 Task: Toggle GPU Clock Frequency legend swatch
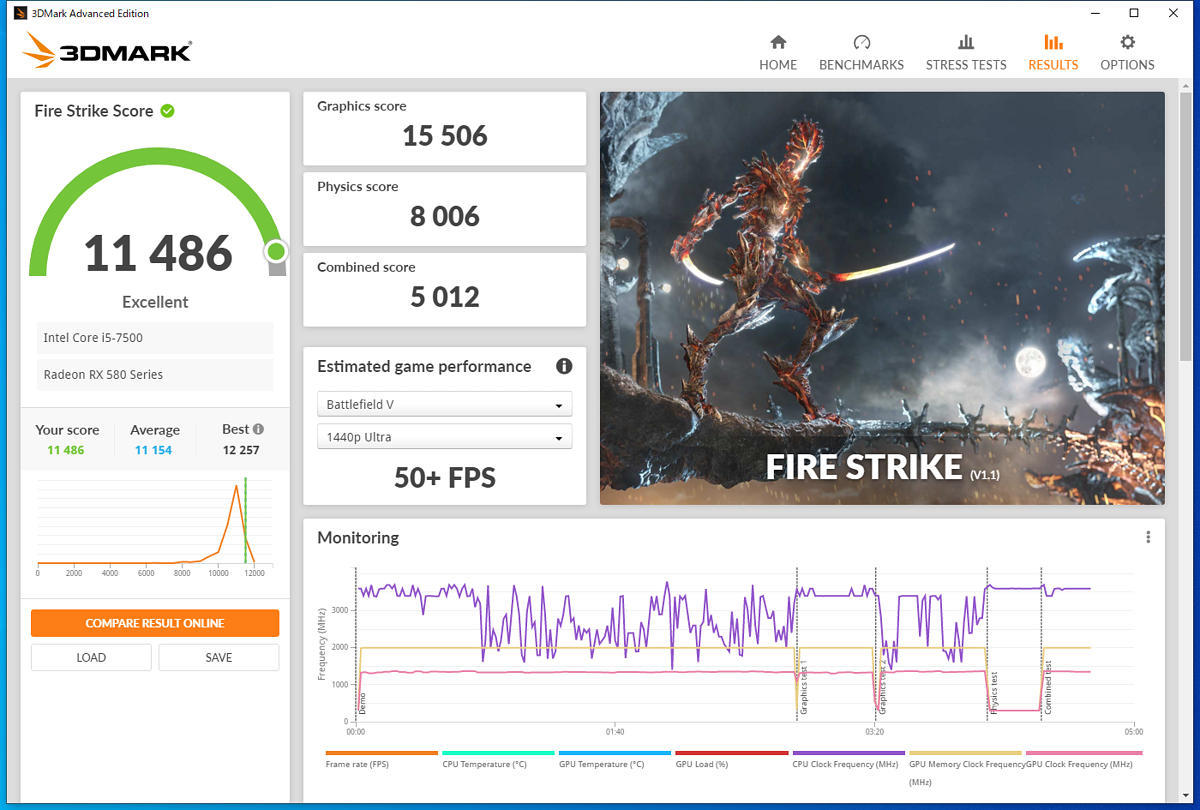[x=1084, y=753]
